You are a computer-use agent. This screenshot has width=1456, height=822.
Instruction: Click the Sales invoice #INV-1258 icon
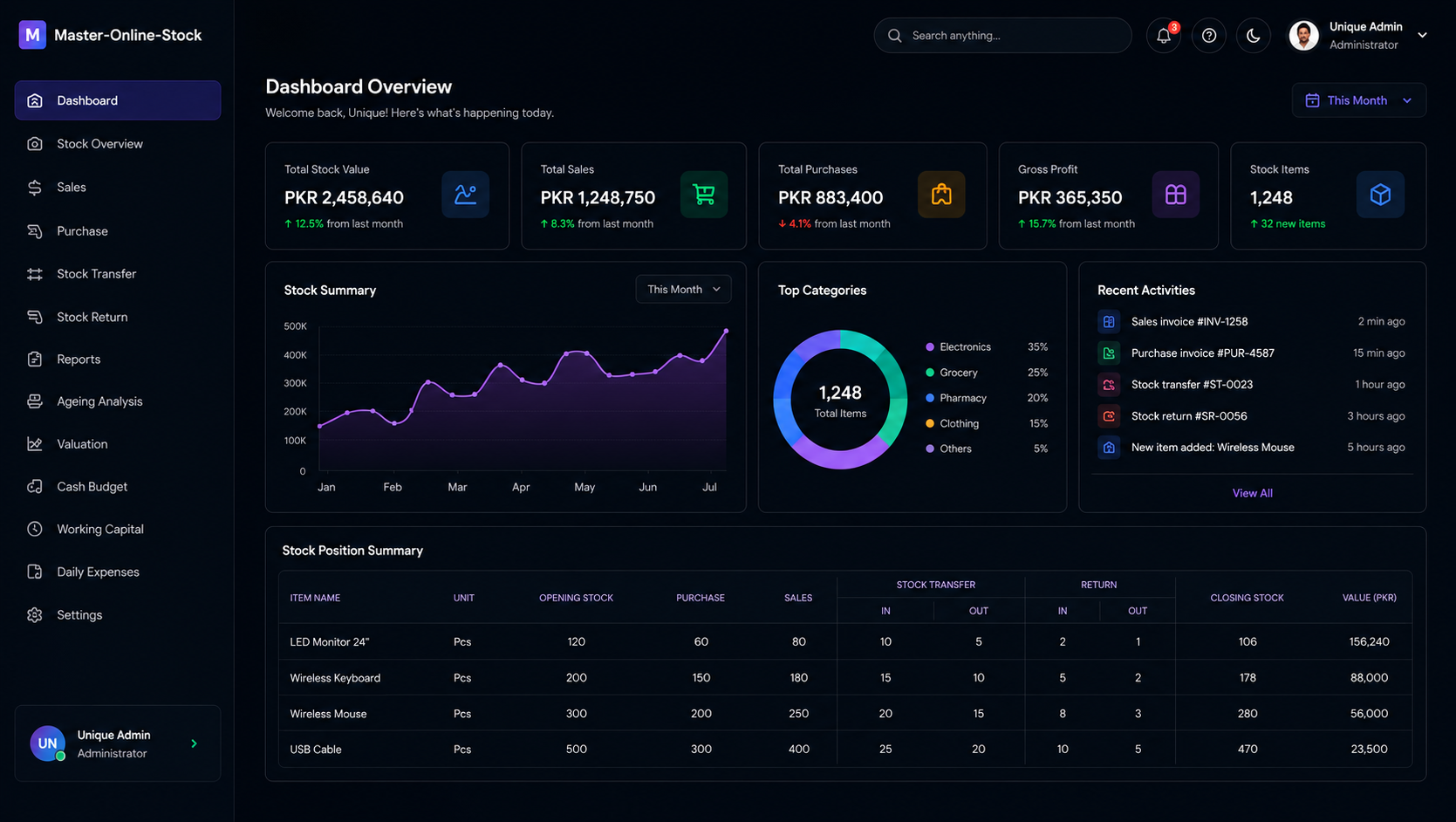point(1109,321)
